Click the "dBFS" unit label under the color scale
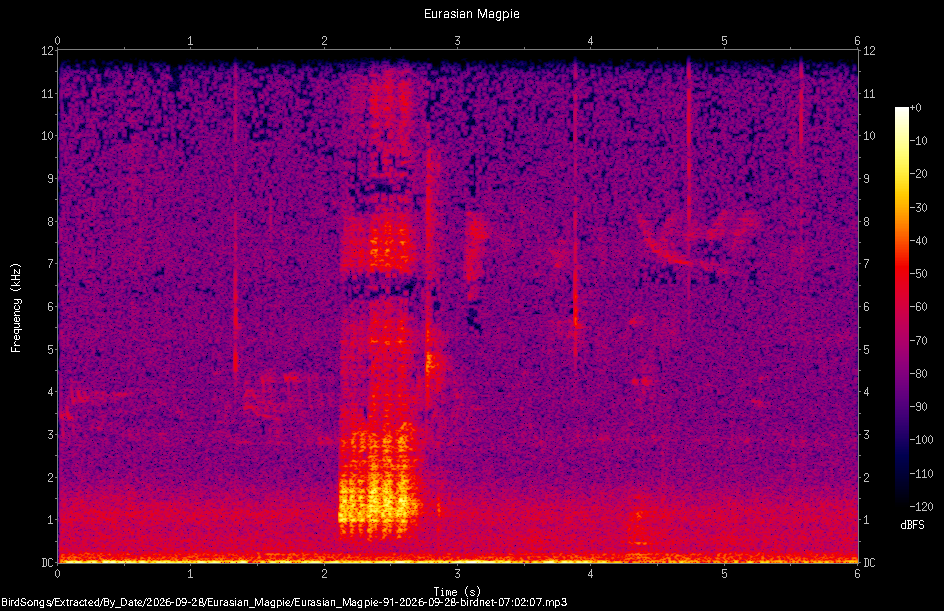 click(912, 525)
